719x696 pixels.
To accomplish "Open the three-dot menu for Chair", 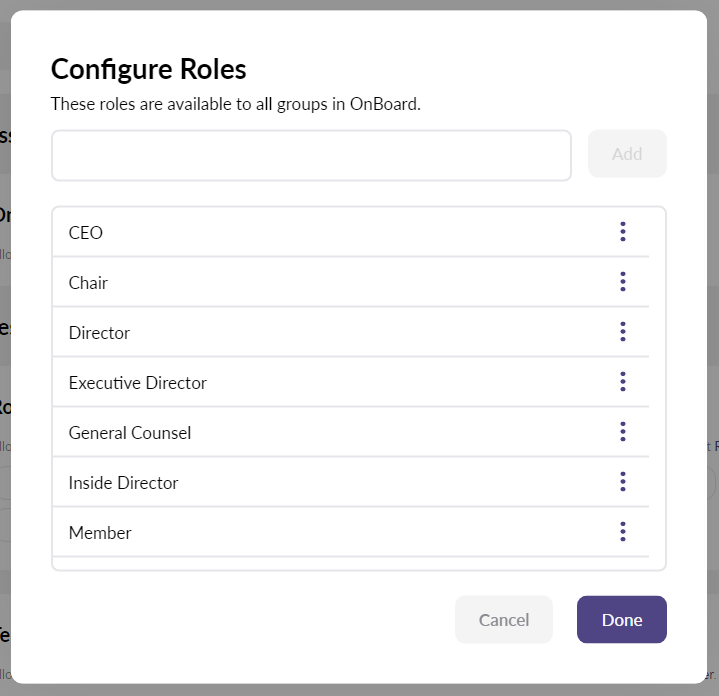I will coord(622,282).
